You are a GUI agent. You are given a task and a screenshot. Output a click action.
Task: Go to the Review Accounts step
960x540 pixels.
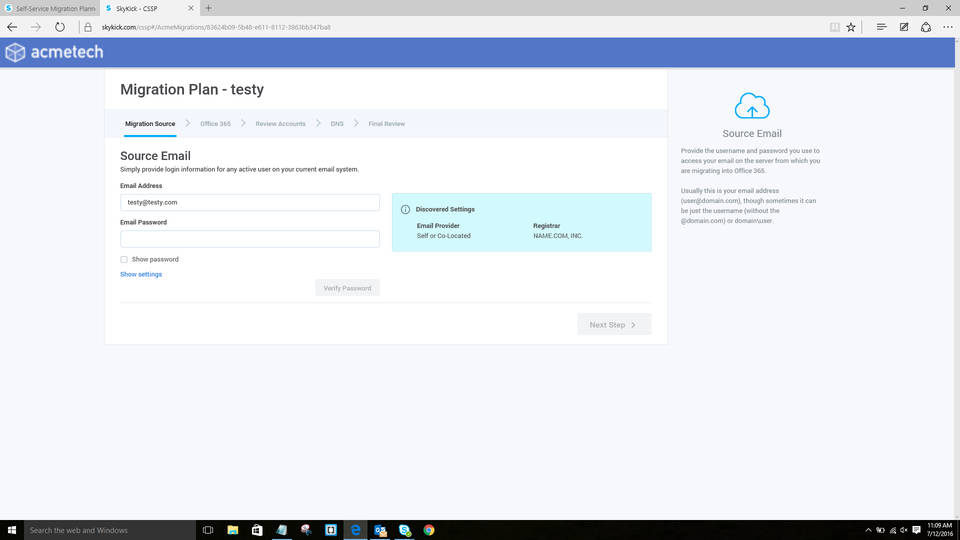click(x=280, y=124)
